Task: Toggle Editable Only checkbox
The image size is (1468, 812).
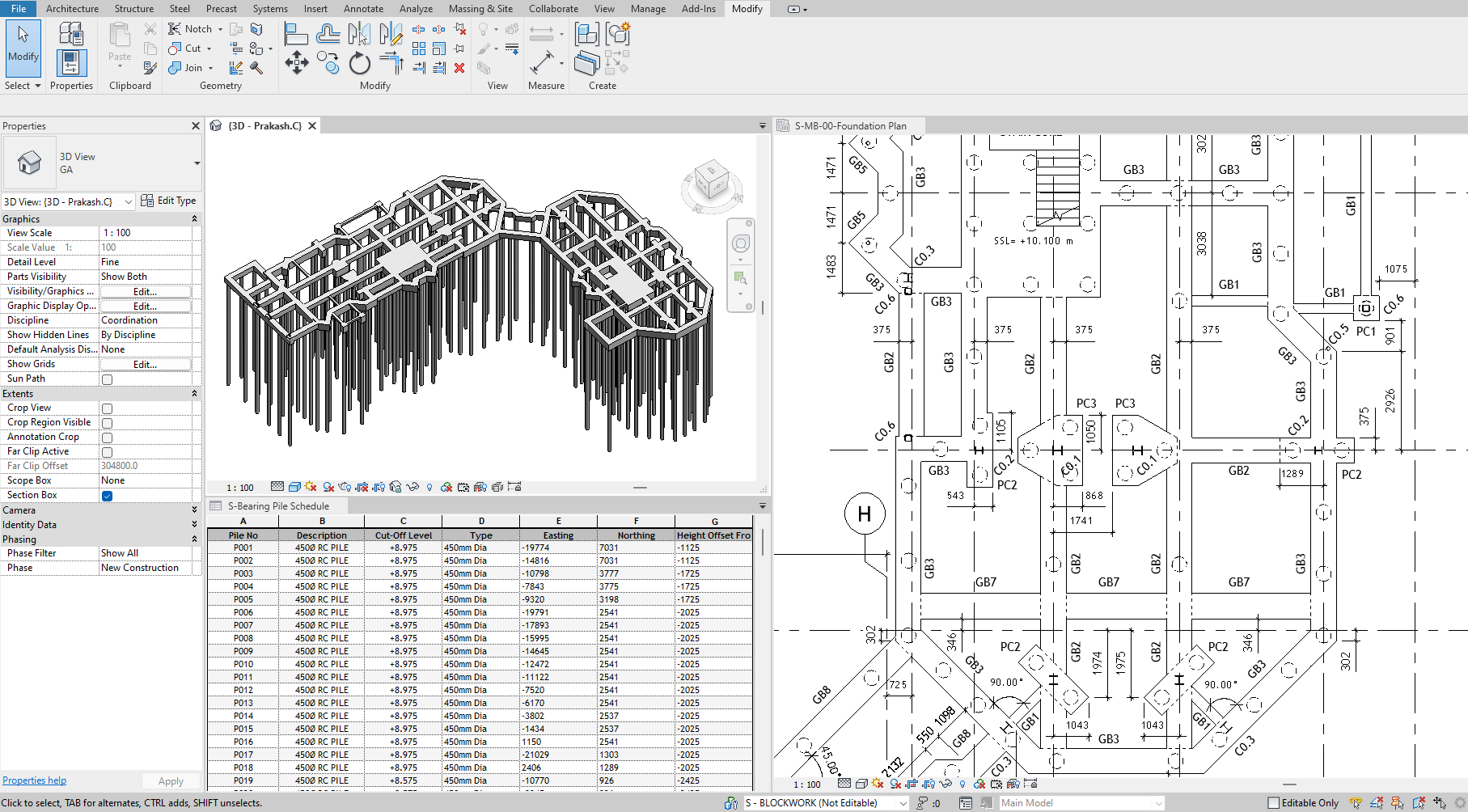Action: click(1274, 803)
